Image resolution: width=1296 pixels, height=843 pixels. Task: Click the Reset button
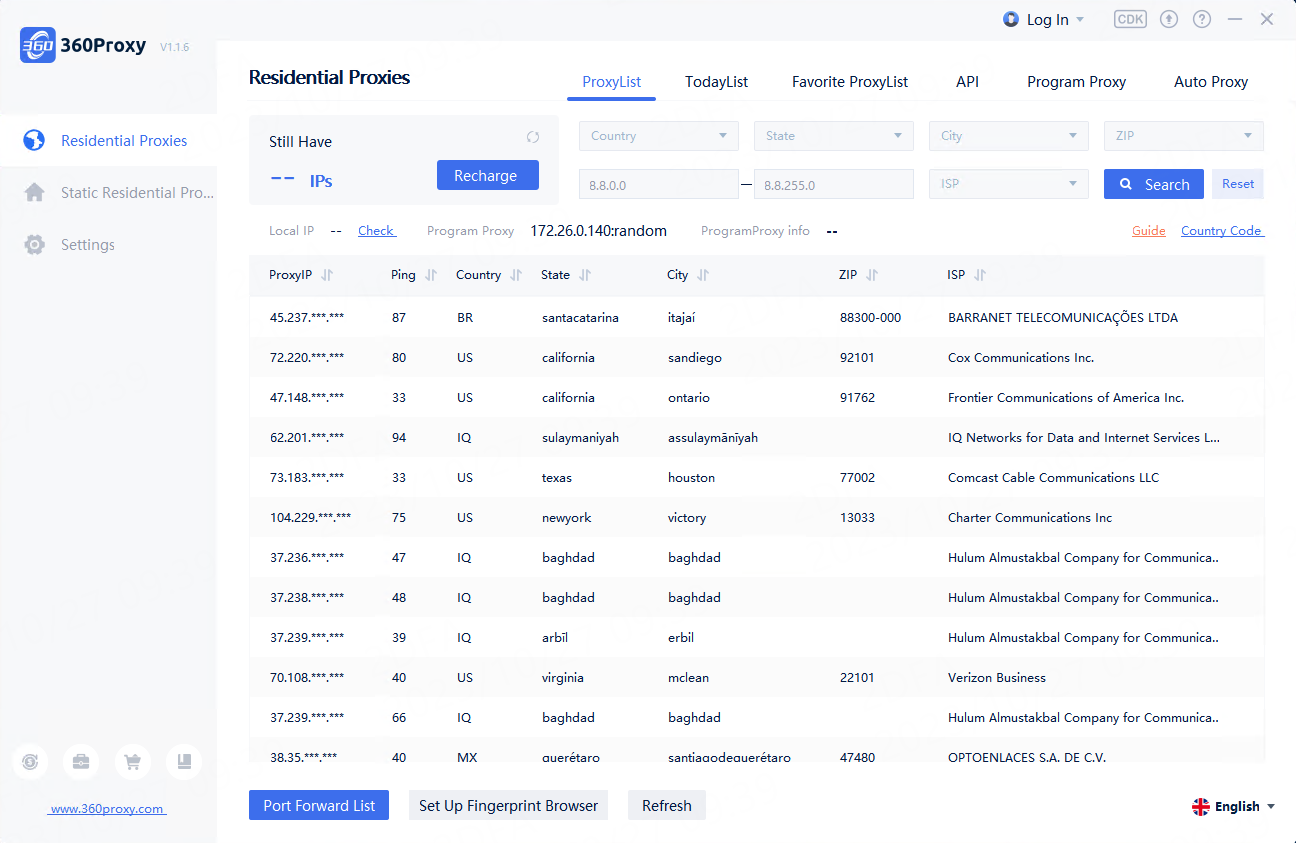point(1238,184)
